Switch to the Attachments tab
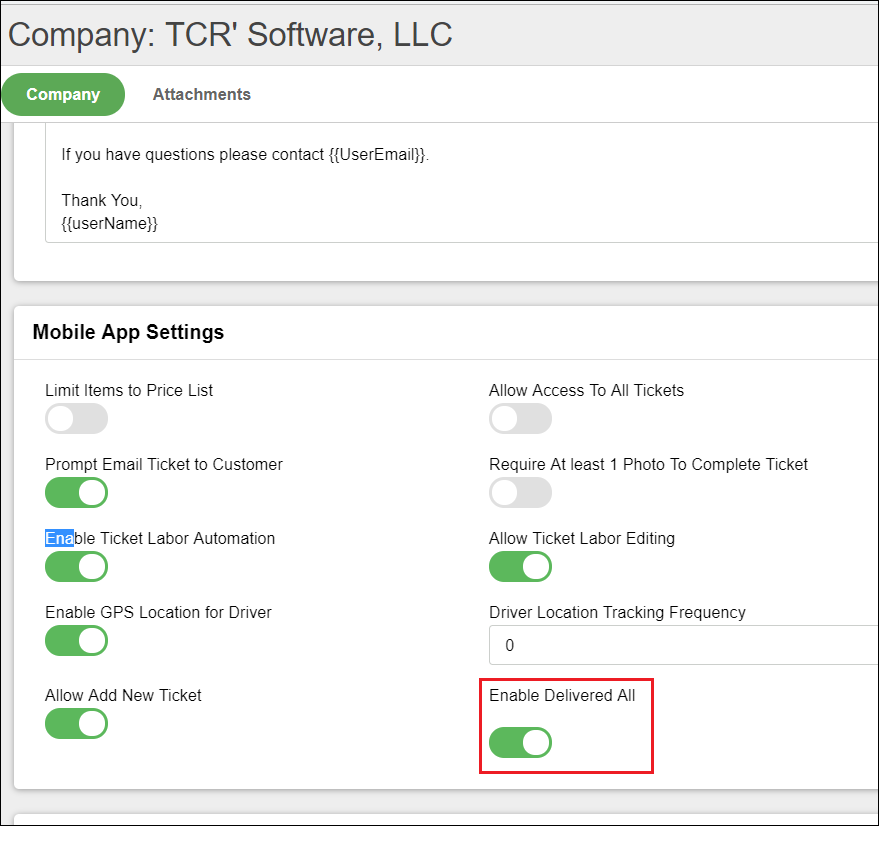Image resolution: width=882 pixels, height=853 pixels. click(201, 94)
